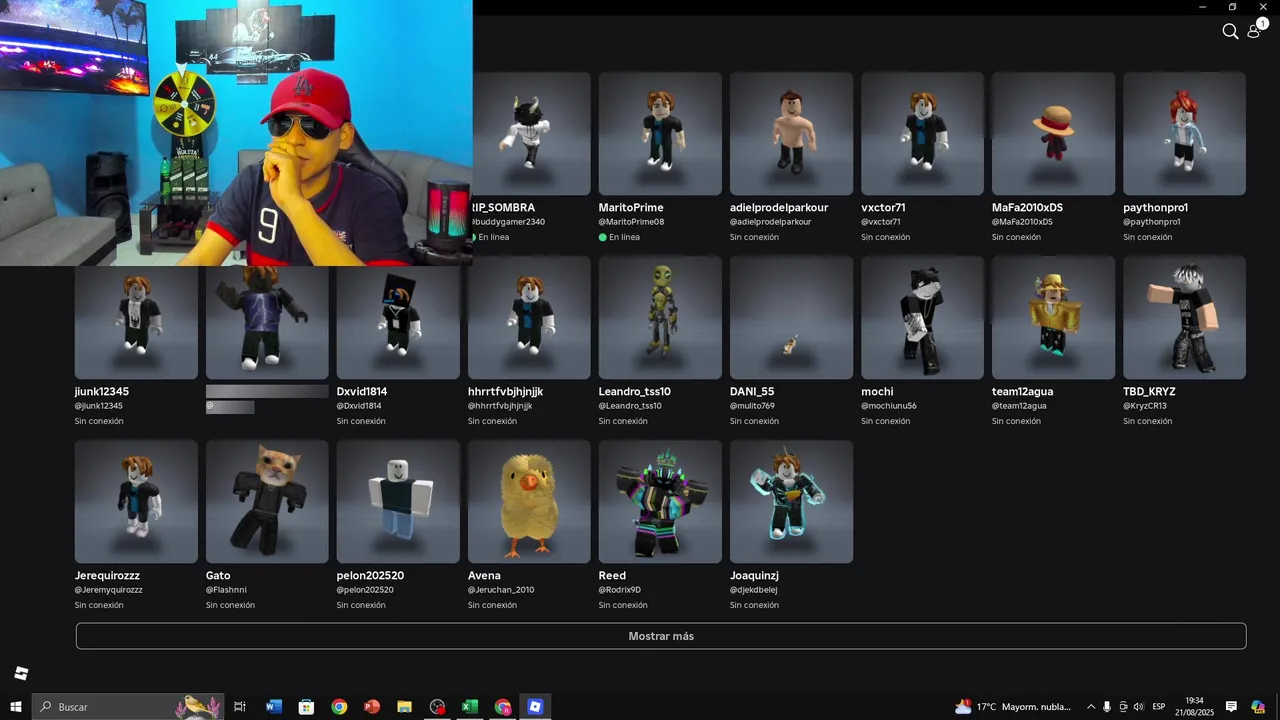Click the @vxctor71 username
1280x720 pixels.
[x=881, y=222]
